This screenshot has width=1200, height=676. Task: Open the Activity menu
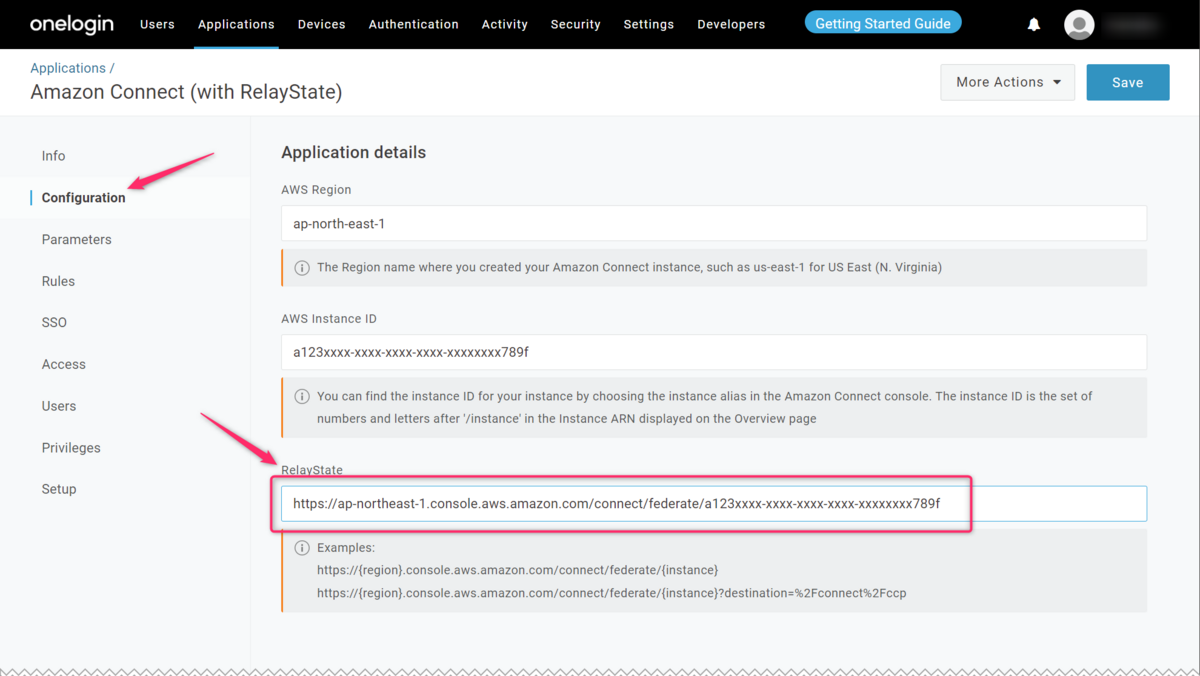[504, 24]
